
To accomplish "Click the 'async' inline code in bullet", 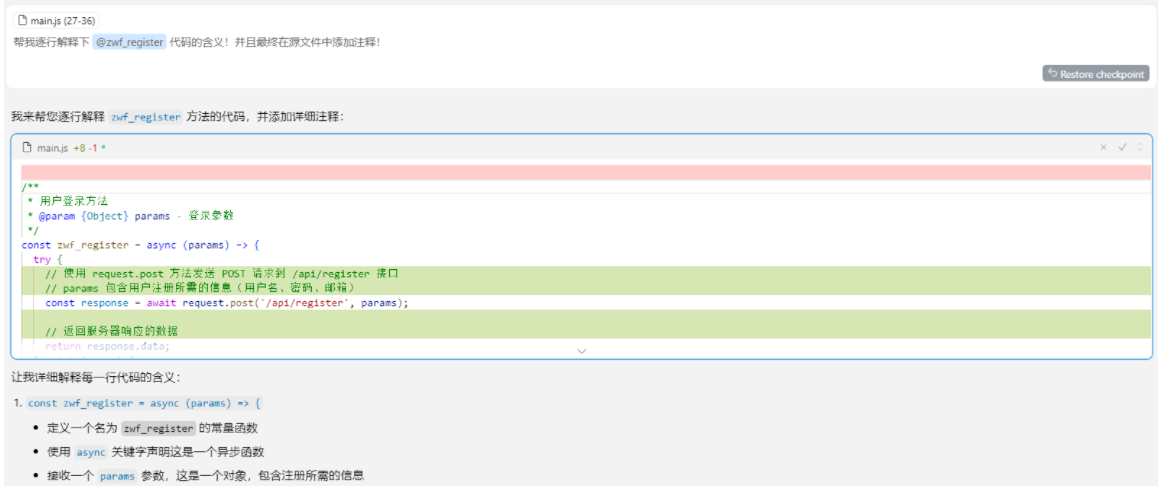I will click(x=91, y=452).
